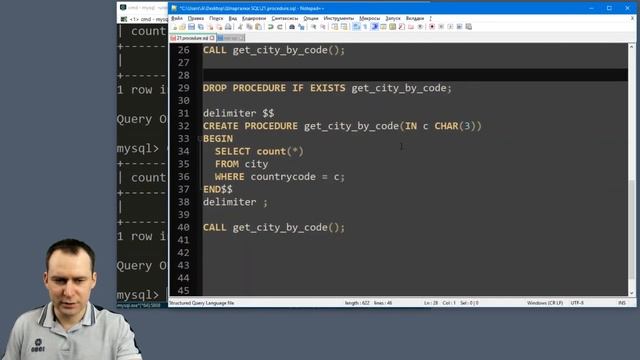640x360 pixels.
Task: Toggle file monitoring eye icon in toolbar
Action: 419,27
